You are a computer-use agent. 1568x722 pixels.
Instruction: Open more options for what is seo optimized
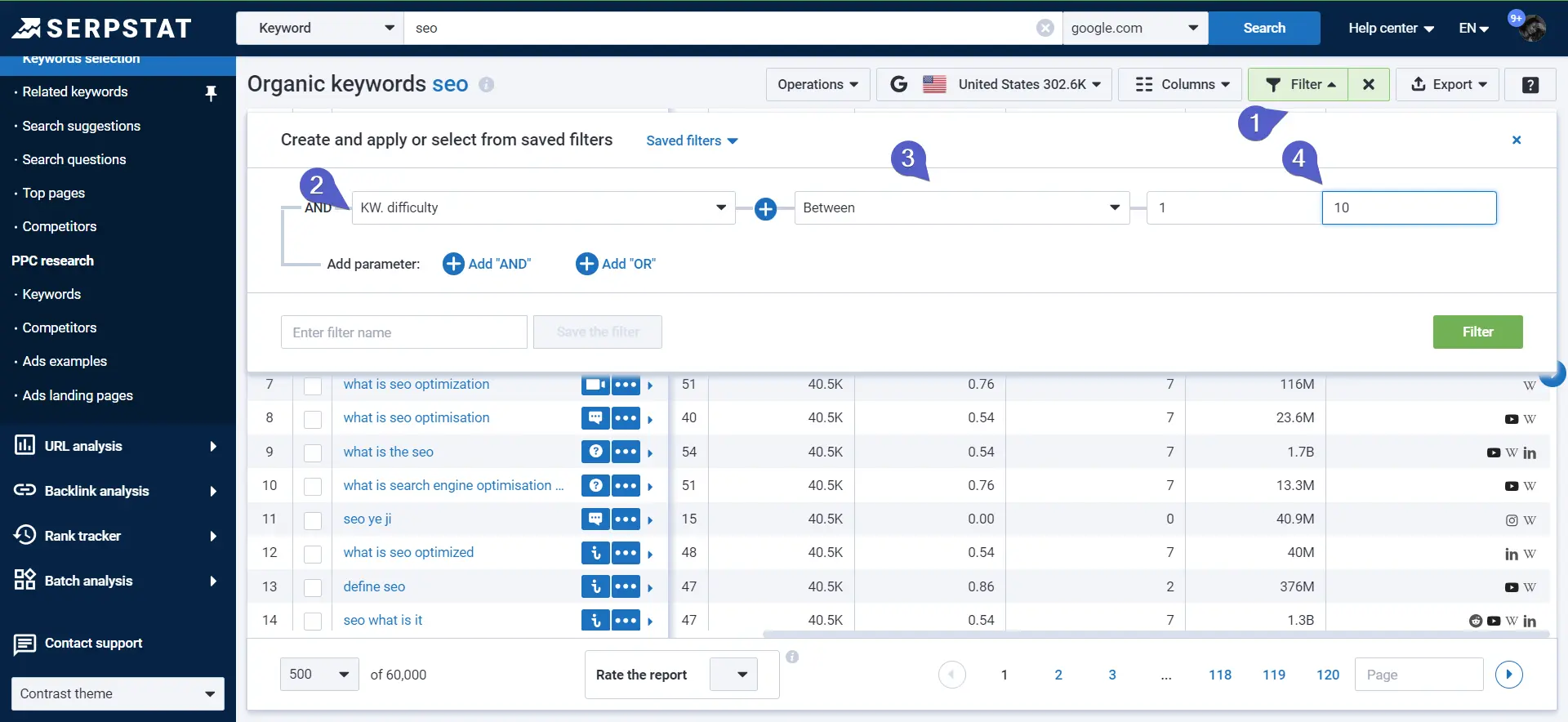pos(626,553)
